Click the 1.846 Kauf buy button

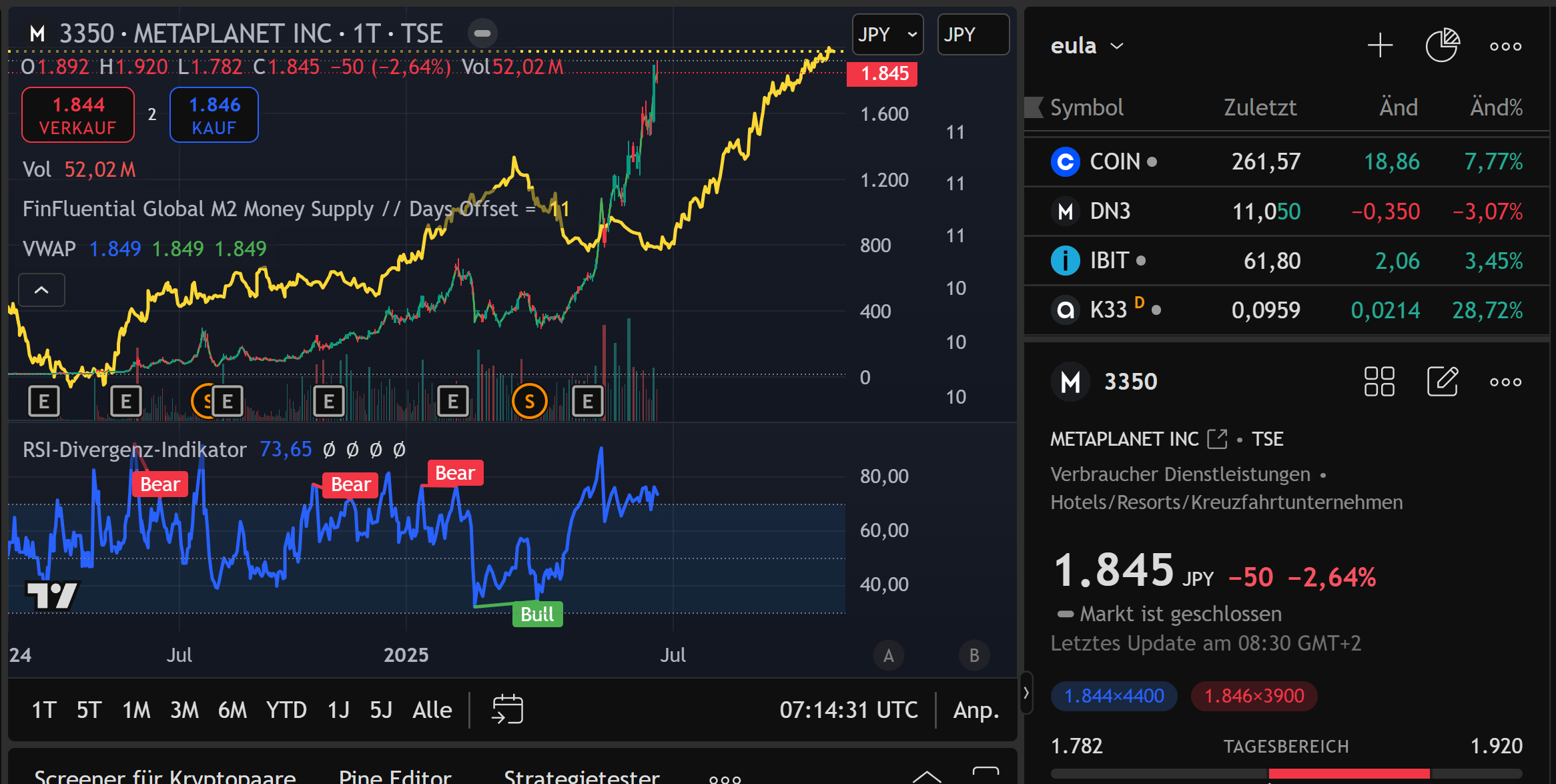coord(214,115)
